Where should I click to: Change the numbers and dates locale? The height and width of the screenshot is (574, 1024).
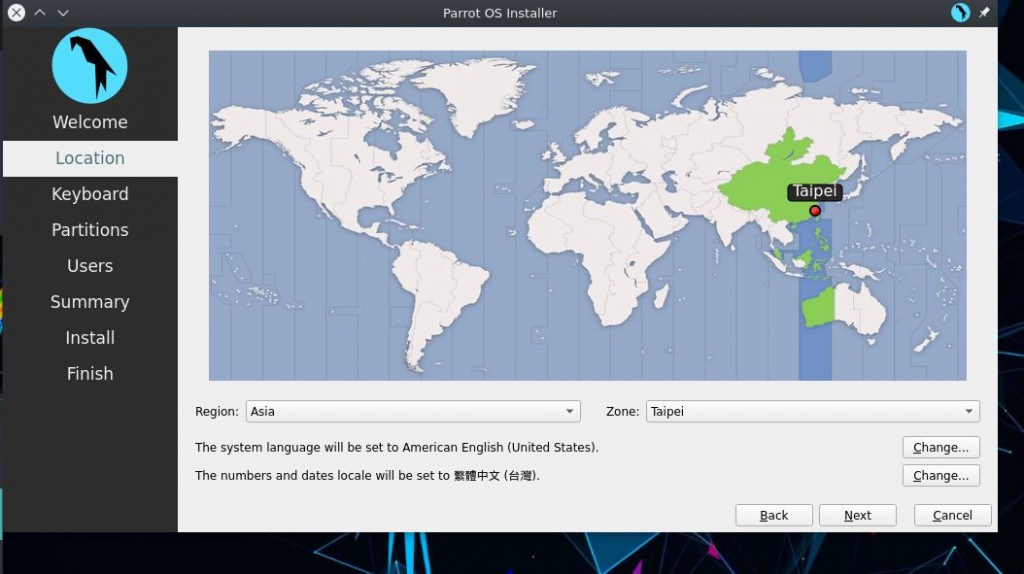940,475
